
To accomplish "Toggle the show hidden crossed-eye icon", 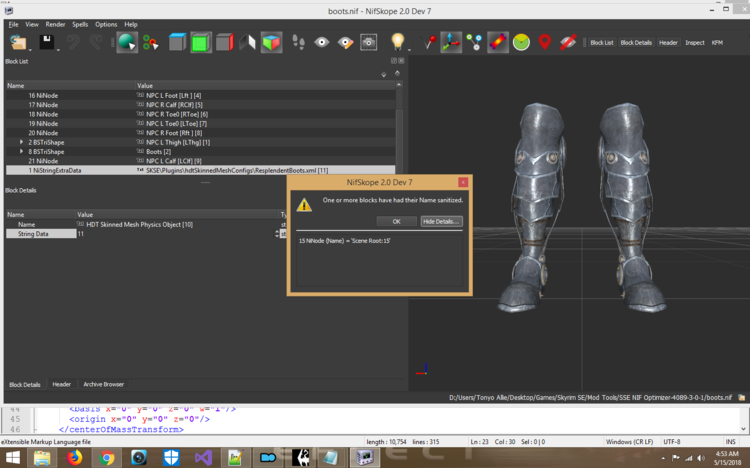I will (568, 43).
